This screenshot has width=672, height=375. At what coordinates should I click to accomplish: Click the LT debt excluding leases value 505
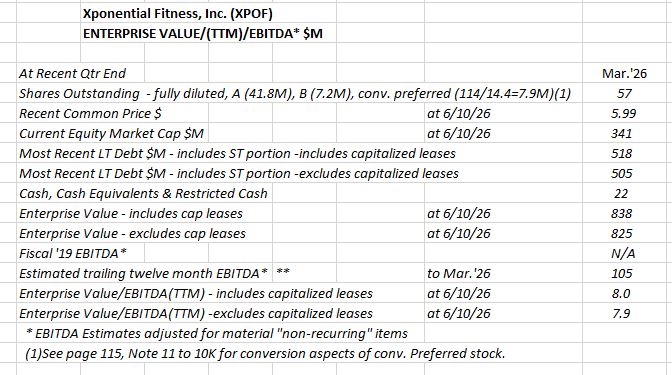click(621, 174)
